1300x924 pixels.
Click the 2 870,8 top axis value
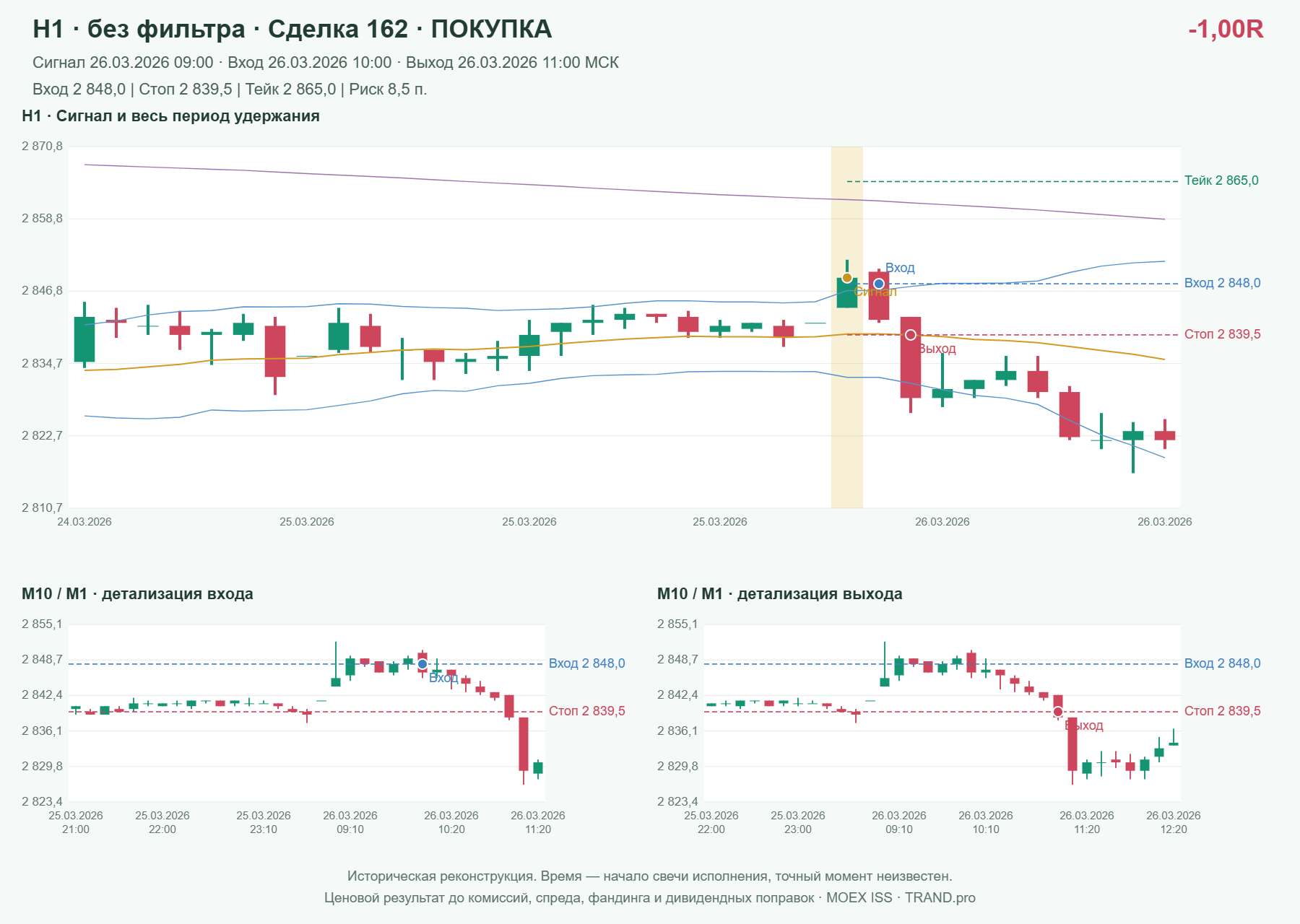tap(42, 147)
